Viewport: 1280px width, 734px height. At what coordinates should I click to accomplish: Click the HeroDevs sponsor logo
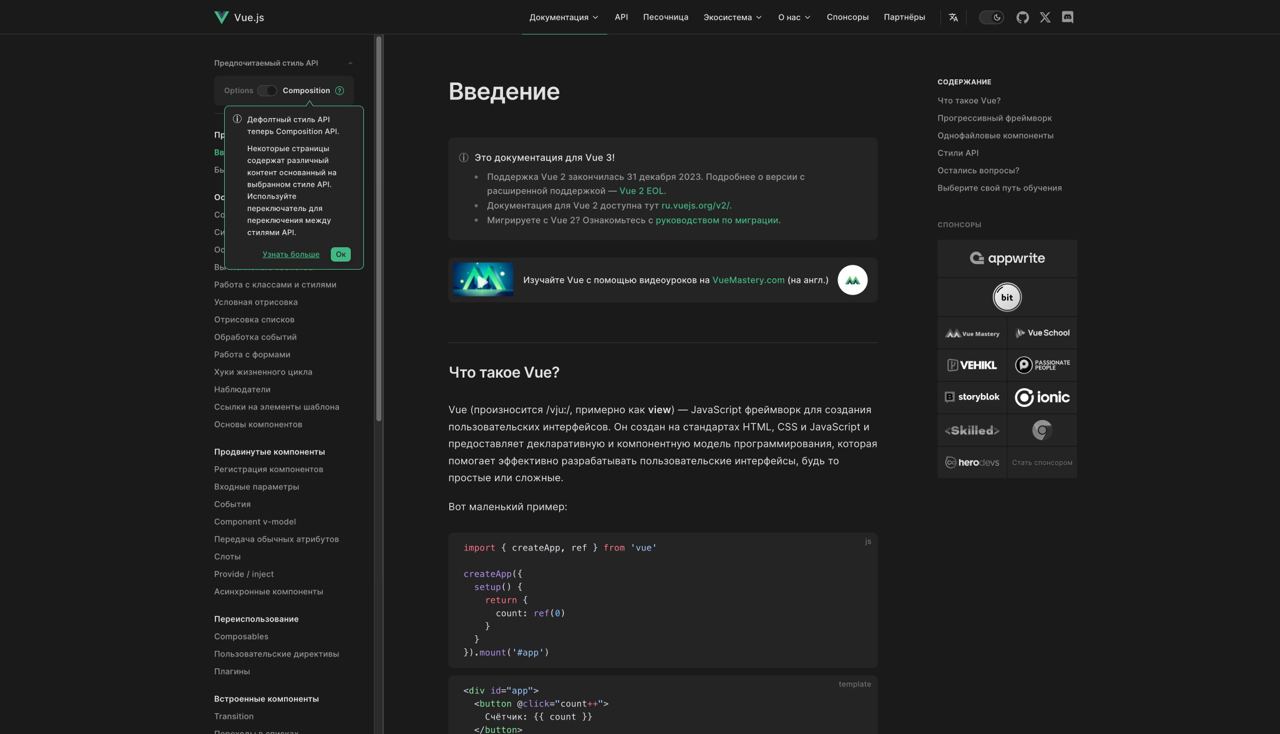[972, 462]
